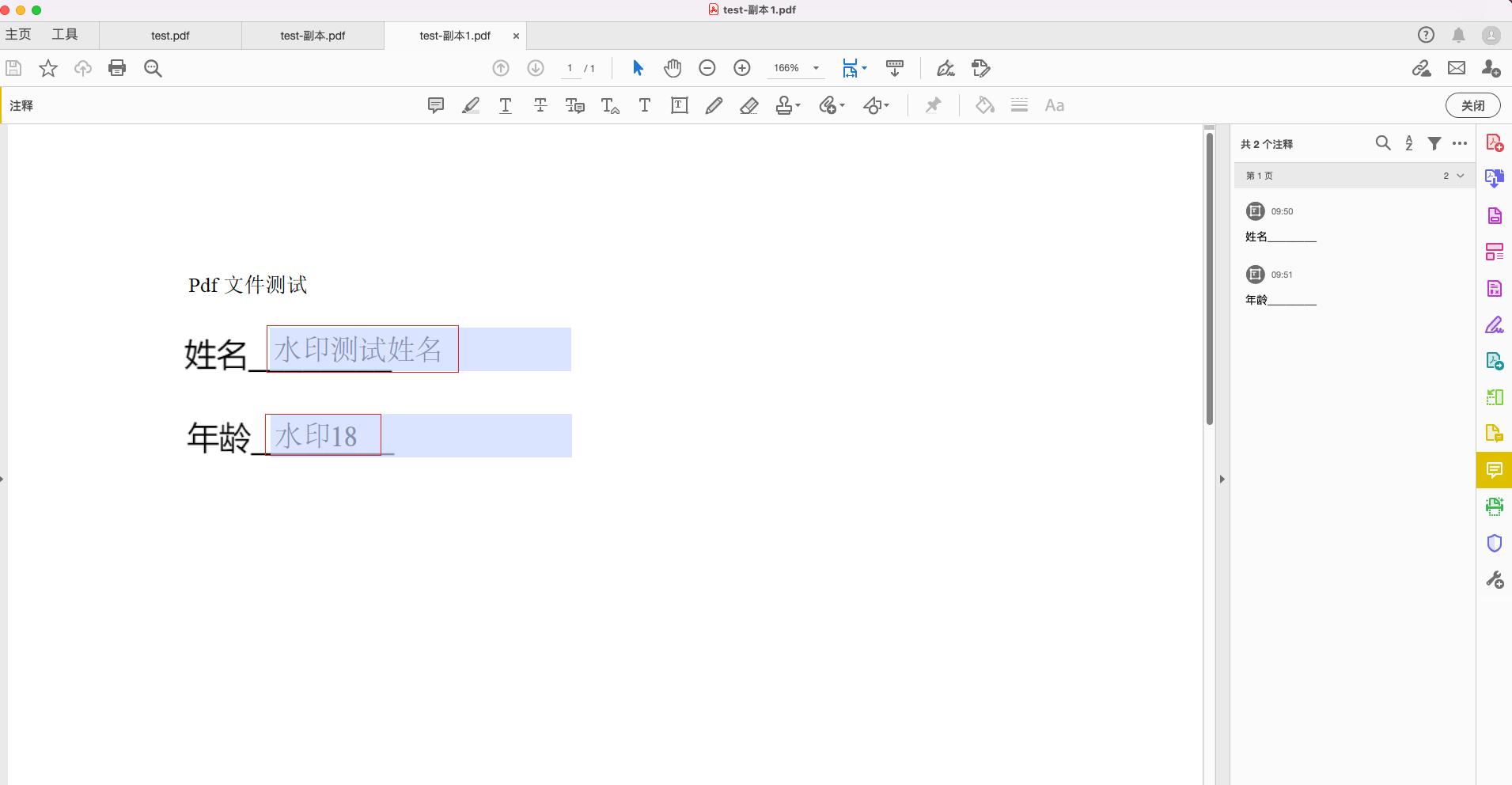Select the pencil drawing tool

click(x=714, y=105)
